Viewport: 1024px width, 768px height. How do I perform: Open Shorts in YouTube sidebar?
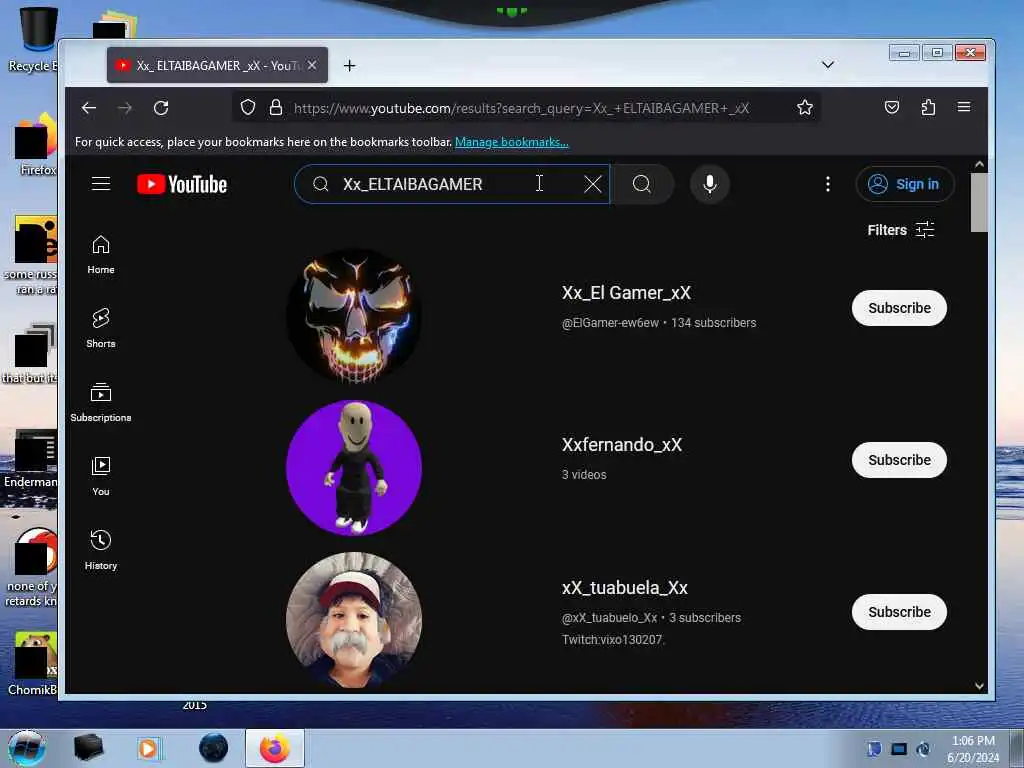click(101, 328)
